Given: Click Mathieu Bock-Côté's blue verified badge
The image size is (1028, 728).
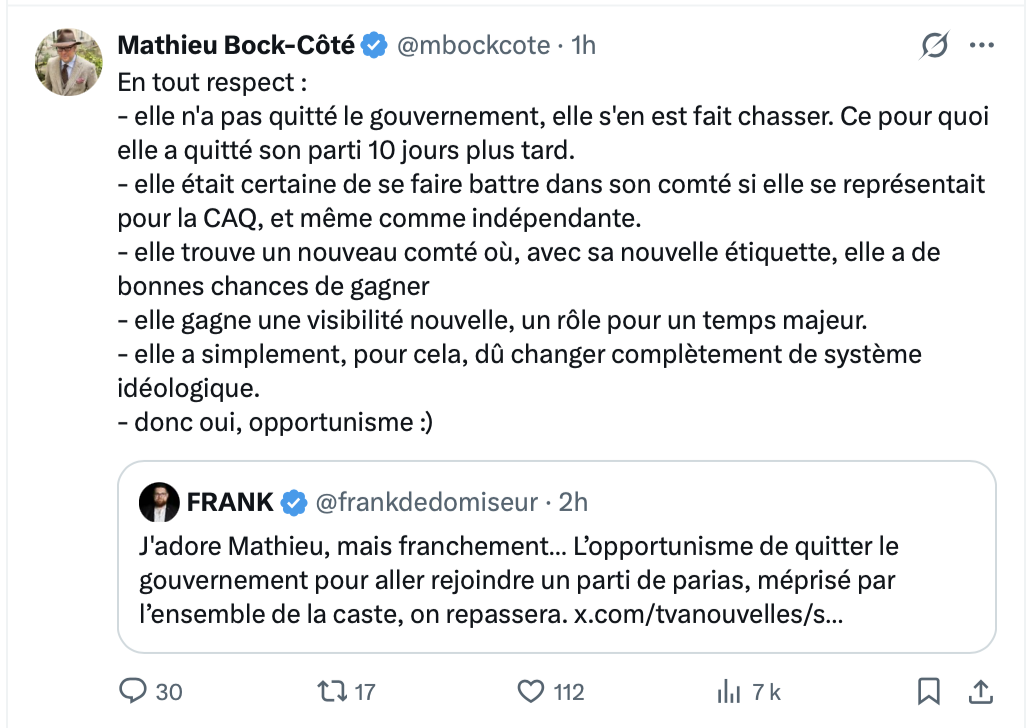Looking at the screenshot, I should click(x=374, y=45).
